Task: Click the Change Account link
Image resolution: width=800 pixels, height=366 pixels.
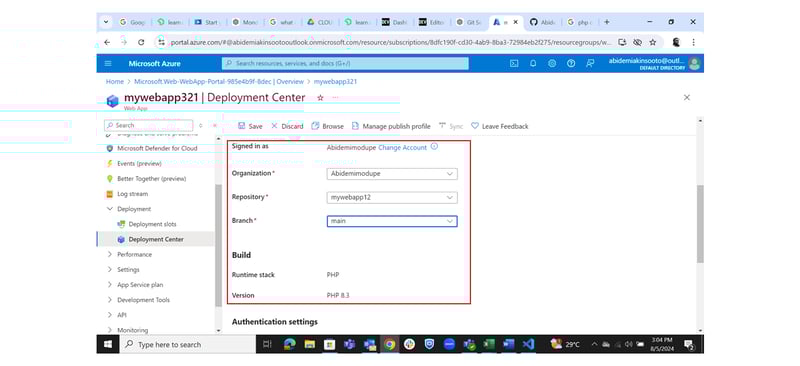Action: pyautogui.click(x=403, y=148)
